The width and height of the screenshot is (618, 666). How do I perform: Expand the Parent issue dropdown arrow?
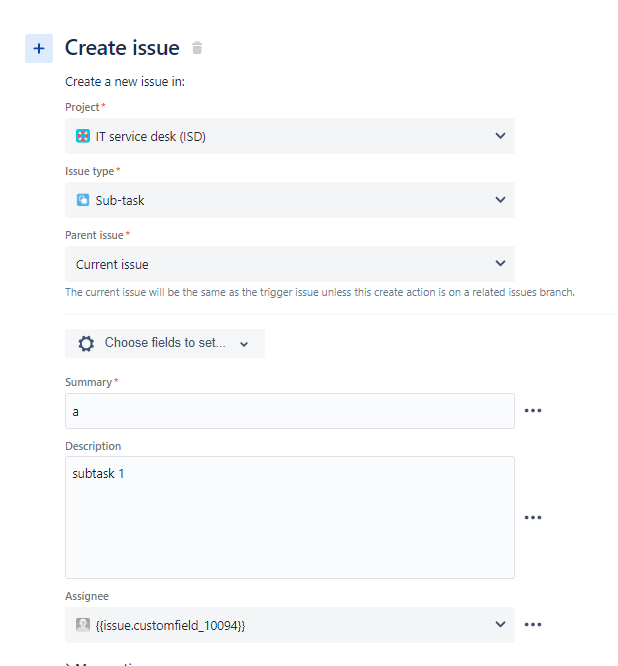click(x=500, y=264)
